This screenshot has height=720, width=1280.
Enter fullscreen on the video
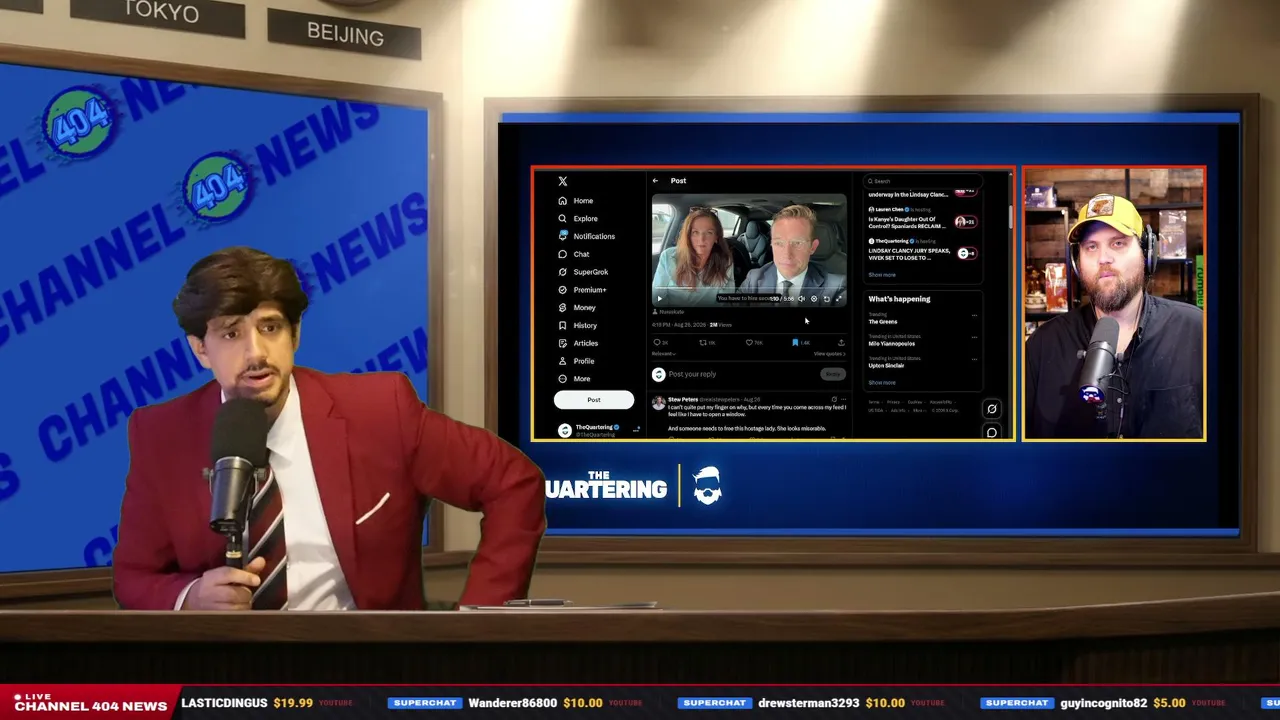point(839,298)
